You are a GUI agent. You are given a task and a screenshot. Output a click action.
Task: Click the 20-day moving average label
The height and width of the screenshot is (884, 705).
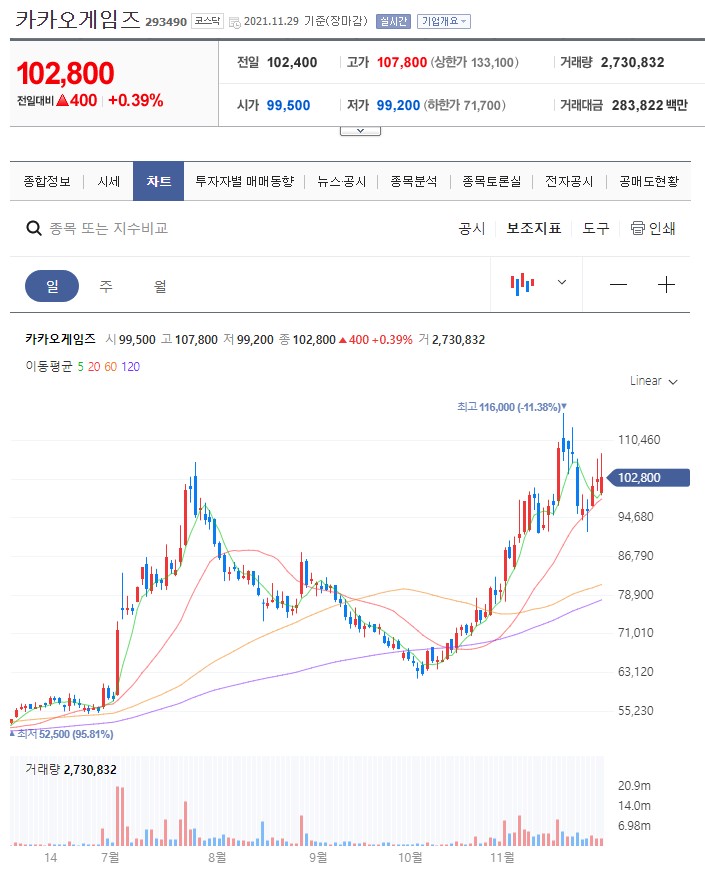click(94, 367)
